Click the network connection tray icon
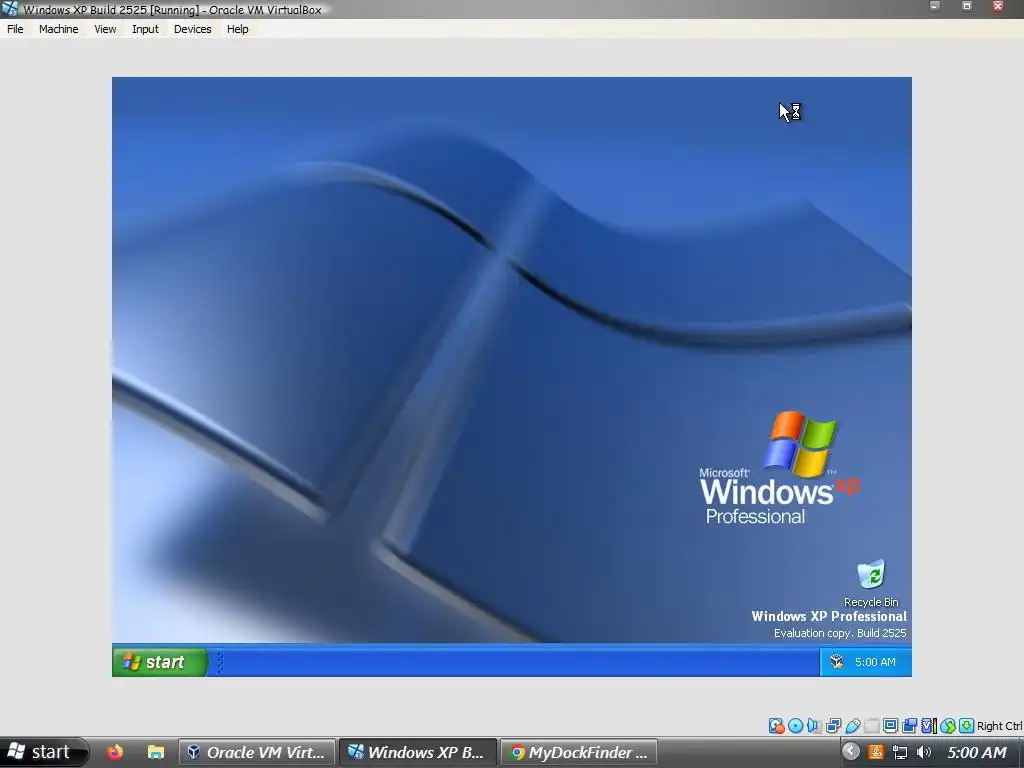 point(900,752)
